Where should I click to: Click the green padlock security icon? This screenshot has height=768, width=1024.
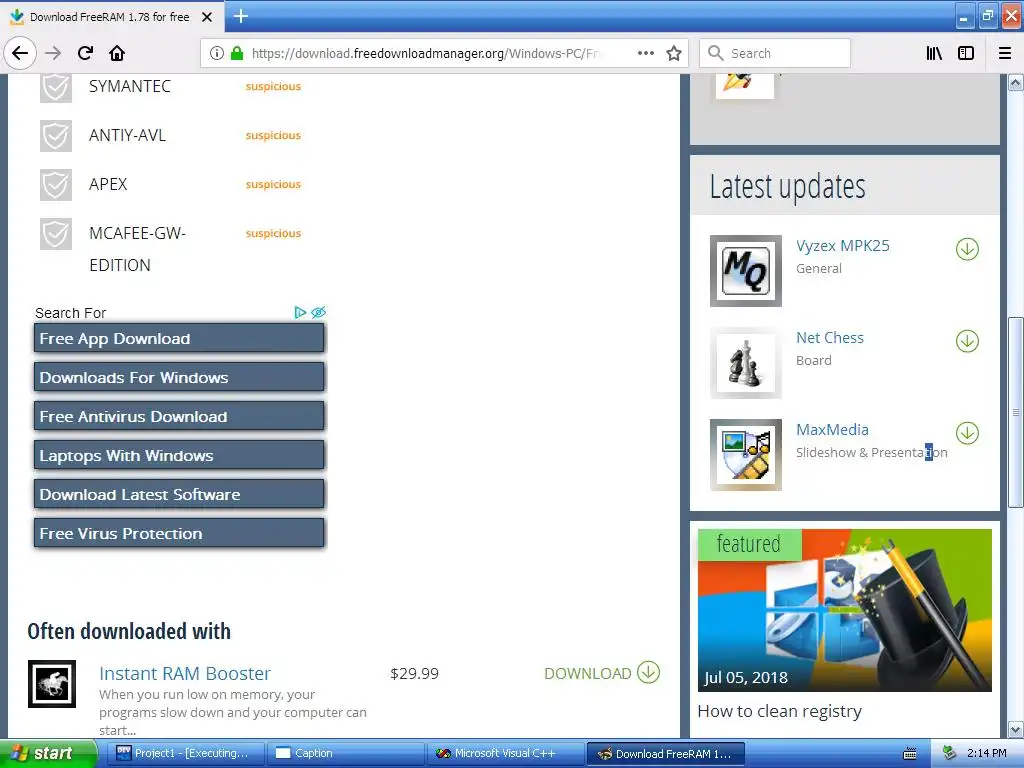coord(237,53)
